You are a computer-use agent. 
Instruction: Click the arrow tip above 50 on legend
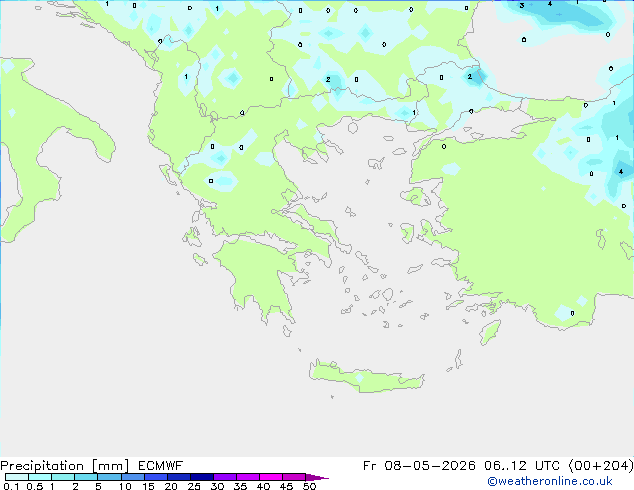[x=317, y=477]
